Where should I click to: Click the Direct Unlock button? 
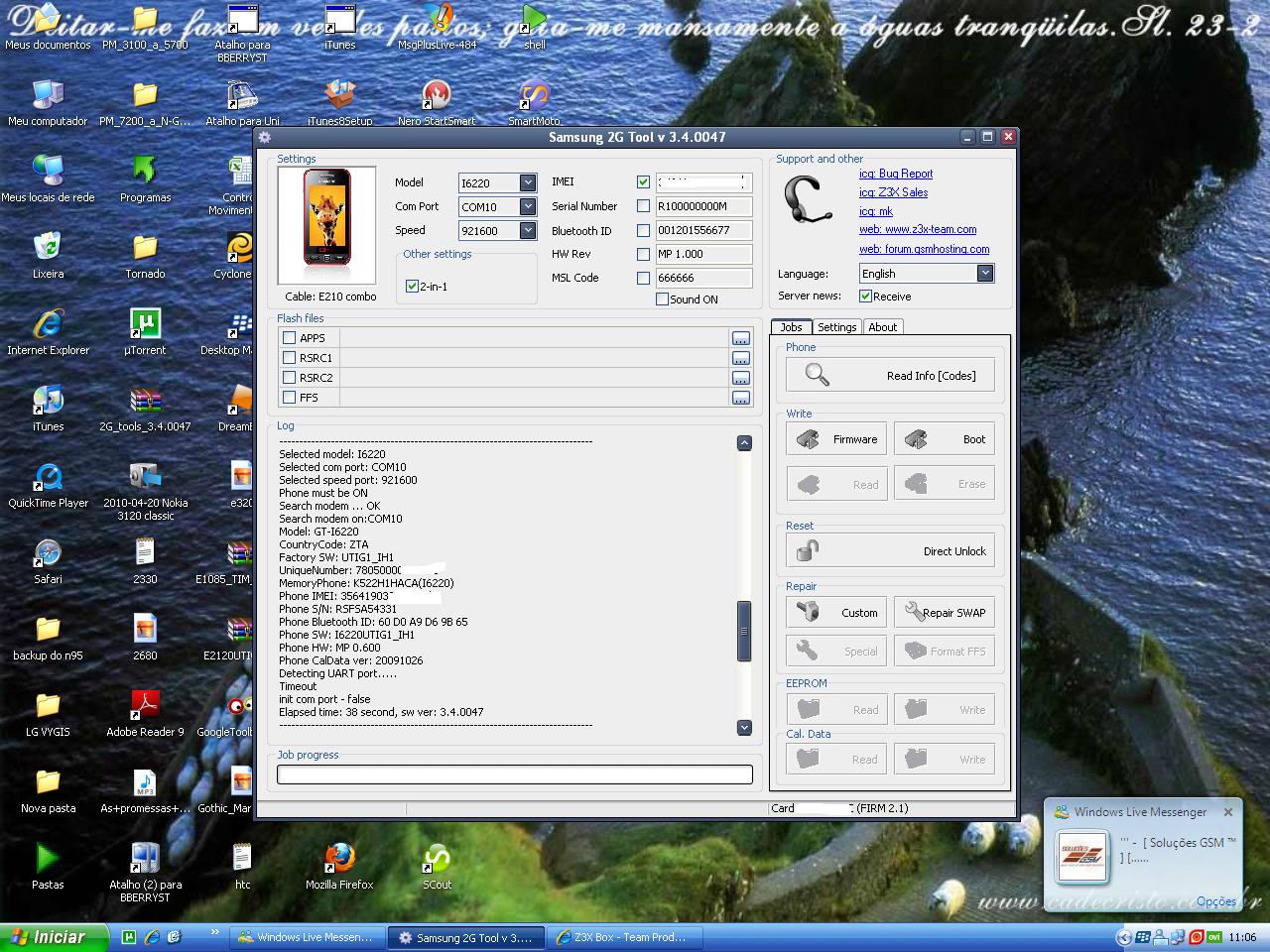click(890, 550)
